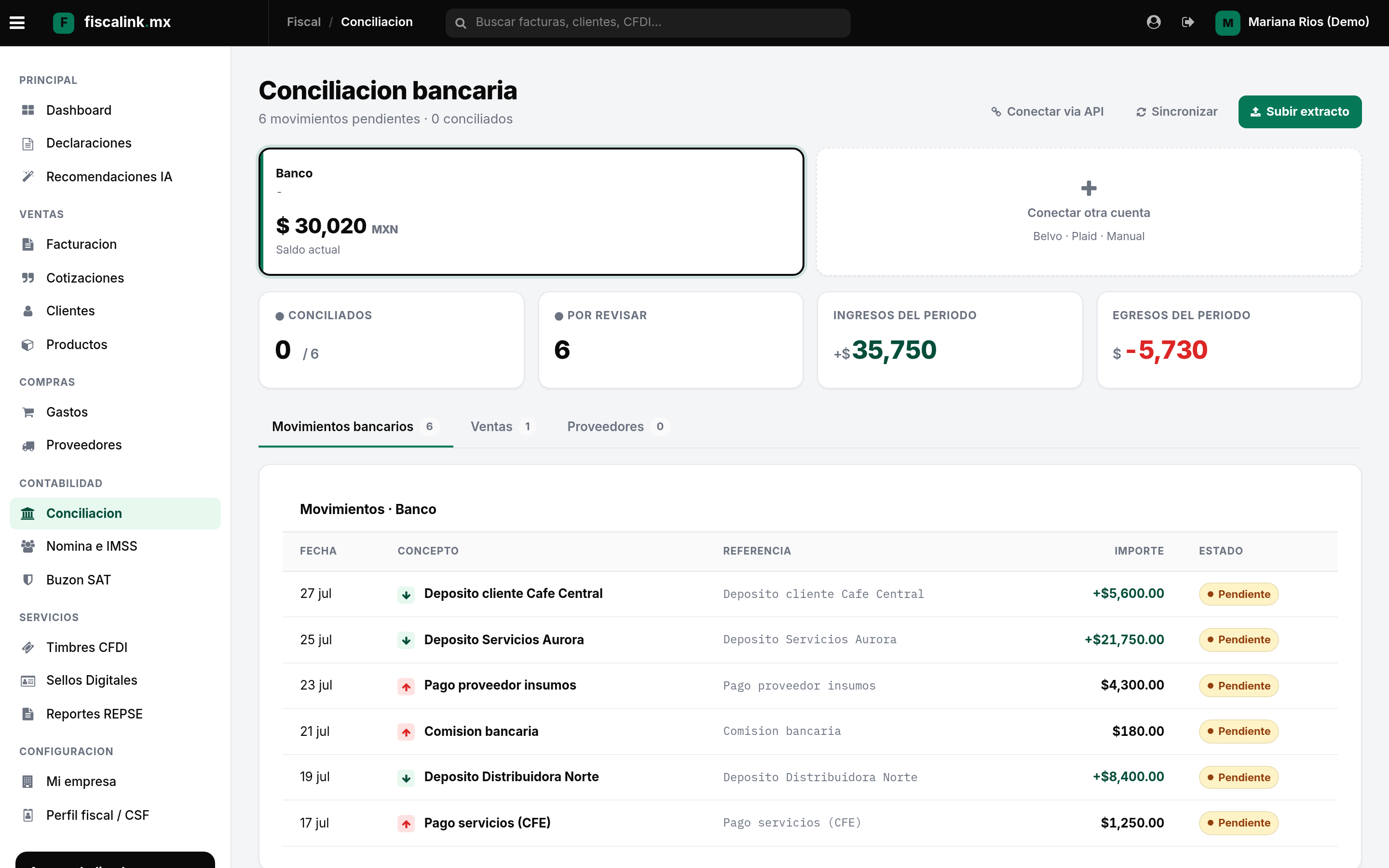Open Recomendaciones IA from sidebar
The height and width of the screenshot is (868, 1389).
pos(115,177)
